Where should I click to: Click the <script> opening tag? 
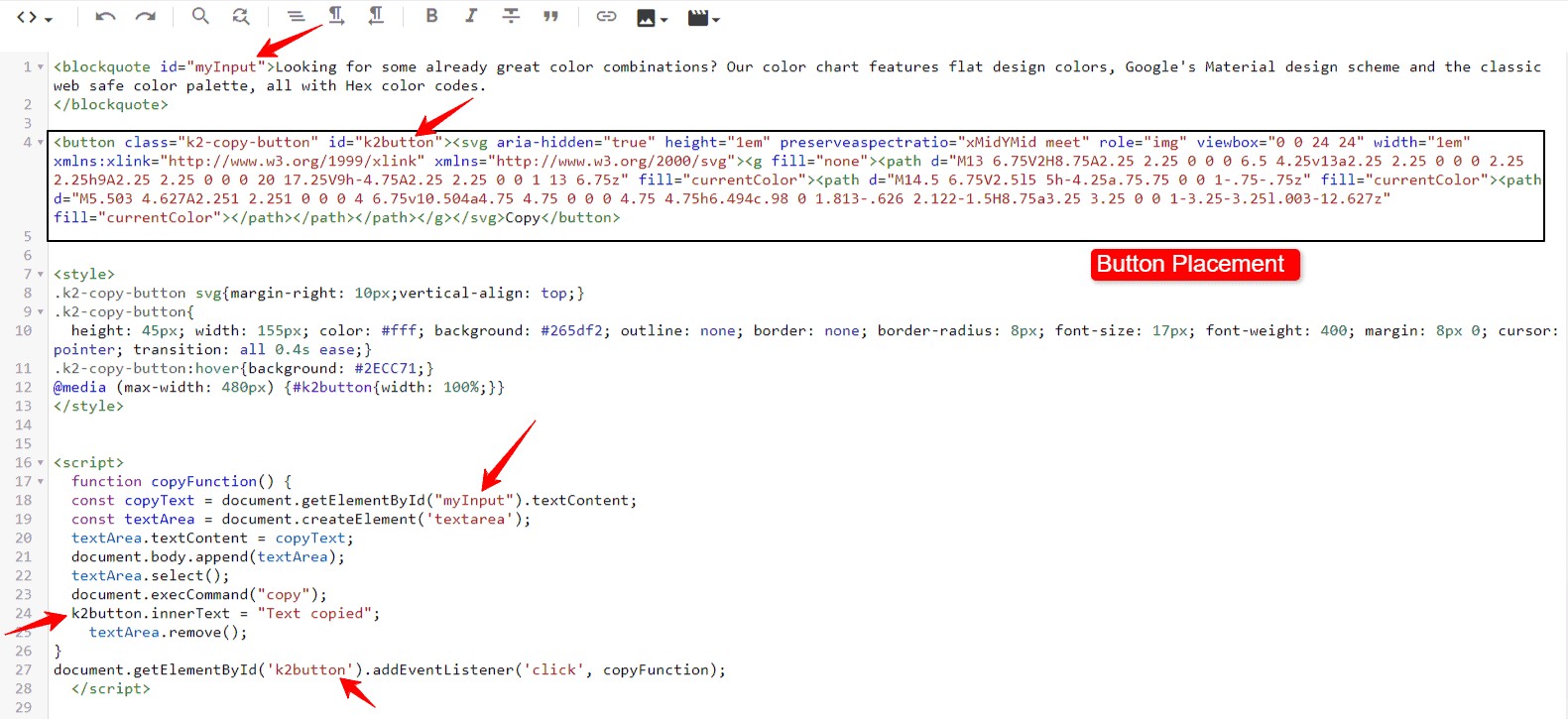(x=88, y=462)
